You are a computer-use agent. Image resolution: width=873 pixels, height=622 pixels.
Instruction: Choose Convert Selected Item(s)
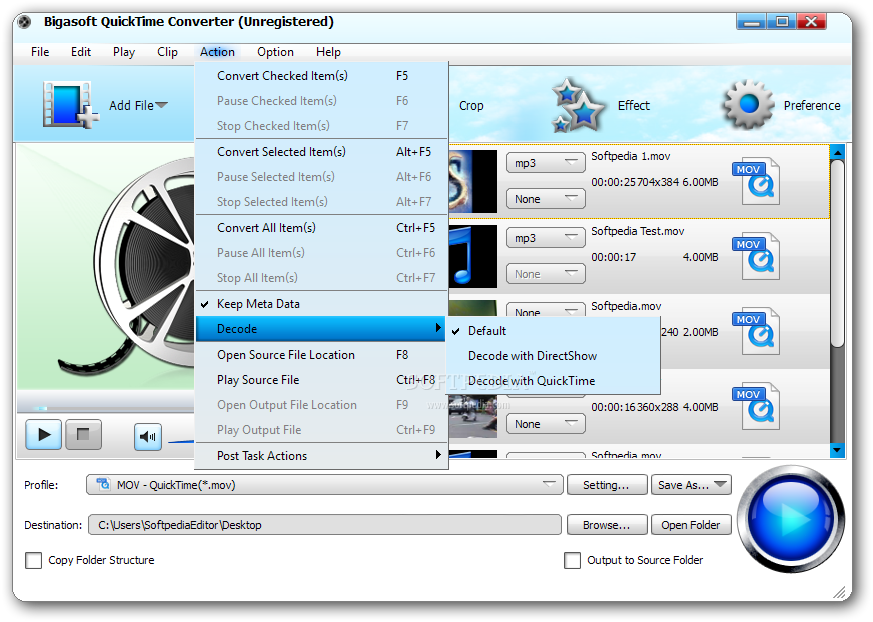tap(322, 151)
